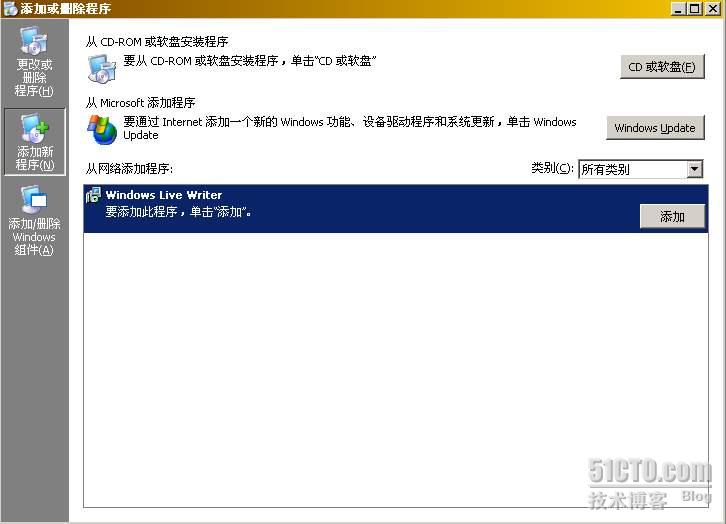Screen dimensions: 726x524
Task: Close the 添加或删除程序 window
Action: pyautogui.click(x=713, y=9)
